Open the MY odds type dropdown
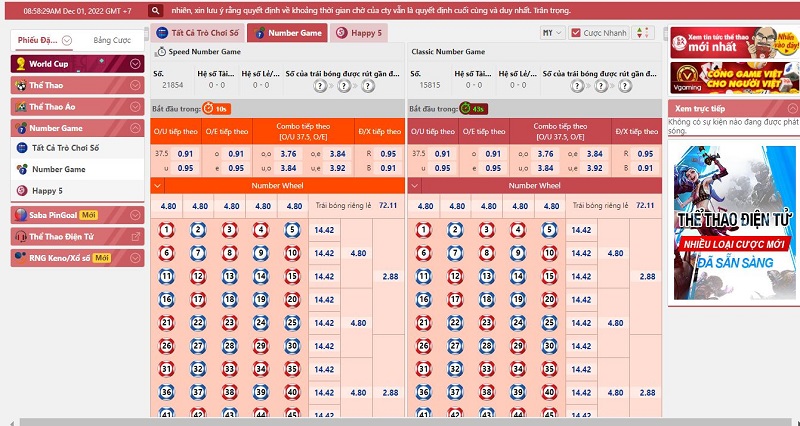This screenshot has height=426, width=800. click(x=552, y=33)
